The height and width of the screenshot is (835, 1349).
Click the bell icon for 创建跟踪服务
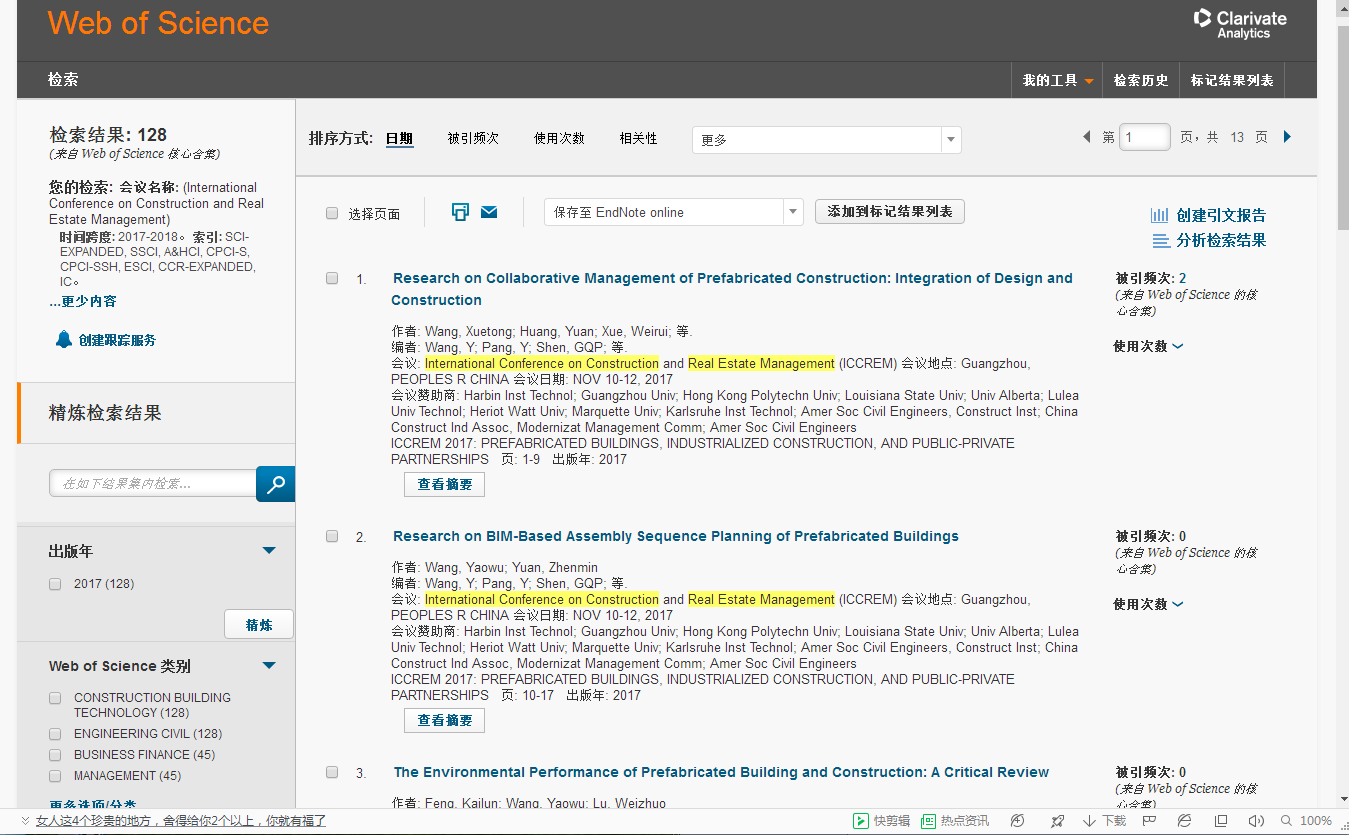pos(64,339)
